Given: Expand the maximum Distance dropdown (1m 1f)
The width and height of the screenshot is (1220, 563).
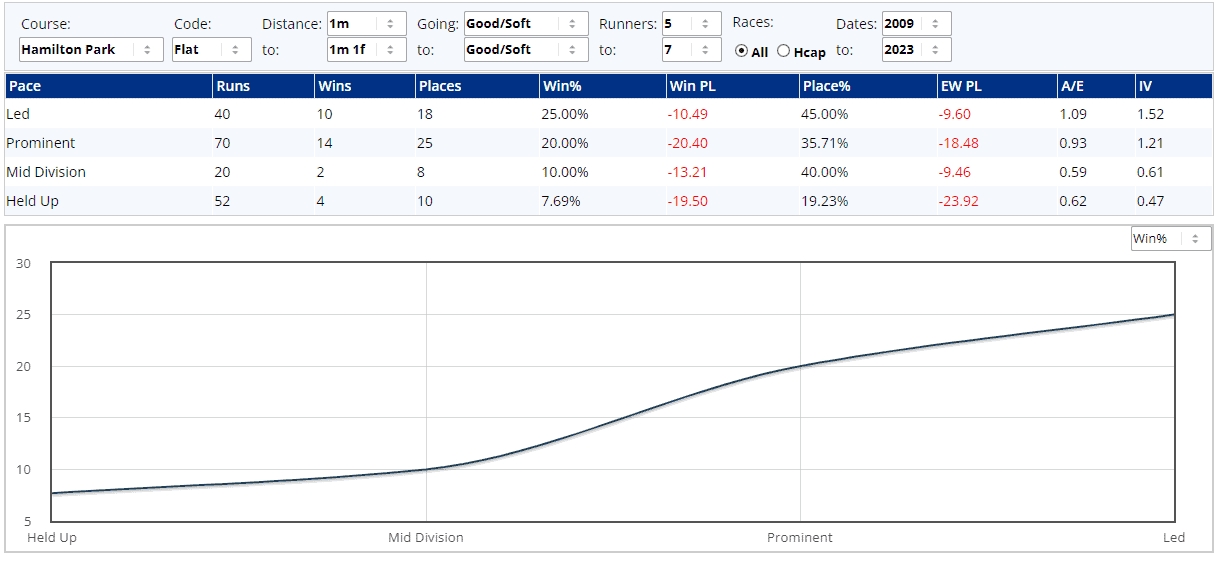Looking at the screenshot, I should (366, 50).
